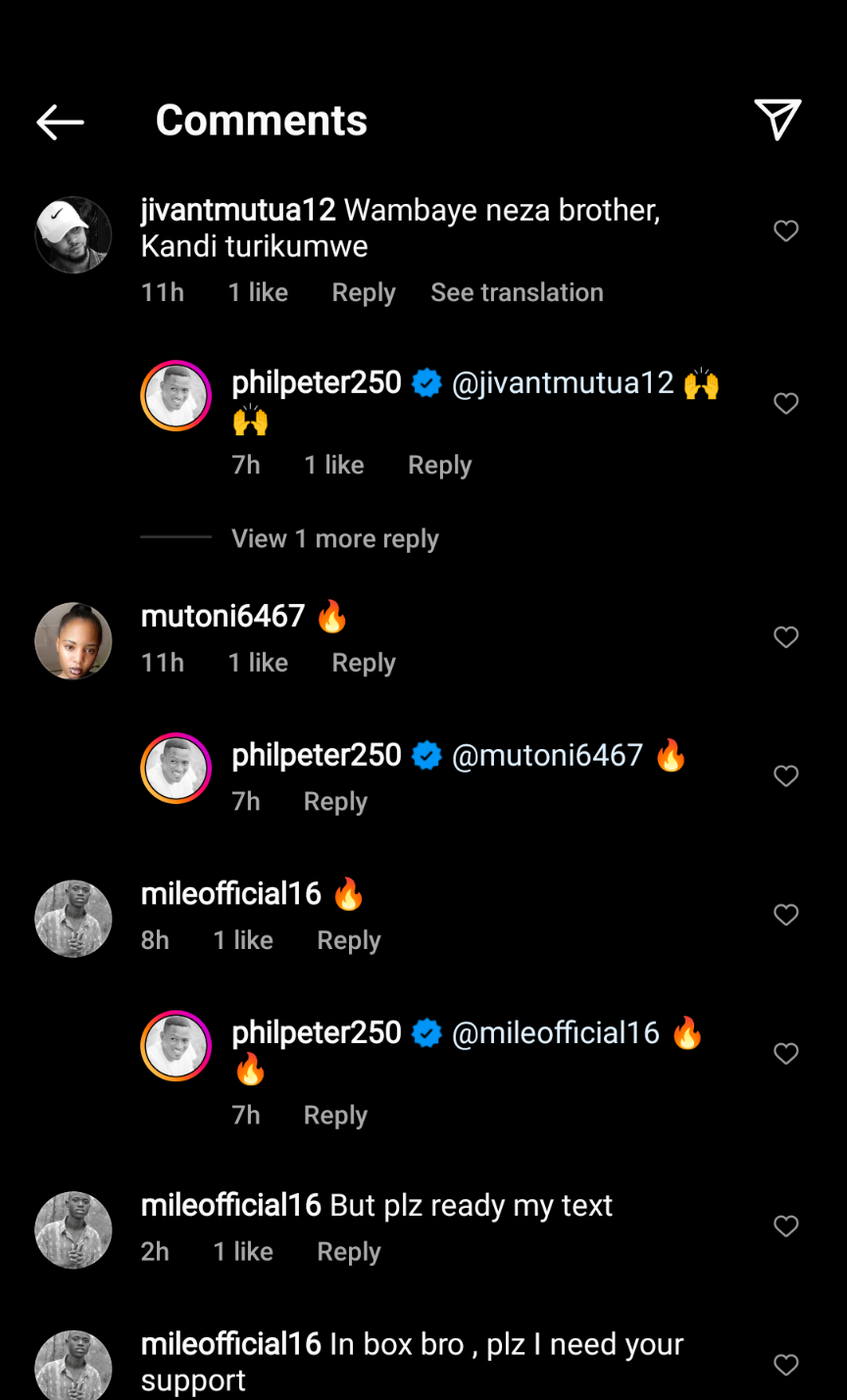
Task: Expand 'View 1 more reply' thread
Action: (334, 538)
